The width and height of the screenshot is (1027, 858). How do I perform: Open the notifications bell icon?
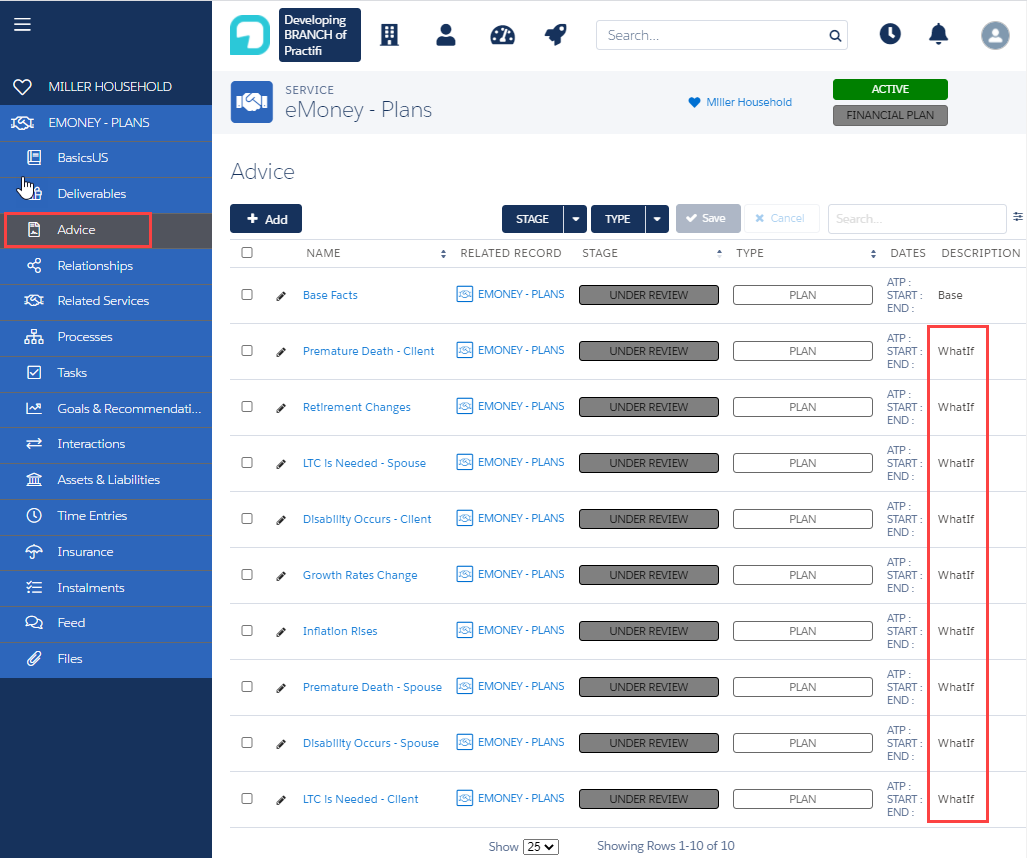click(939, 33)
